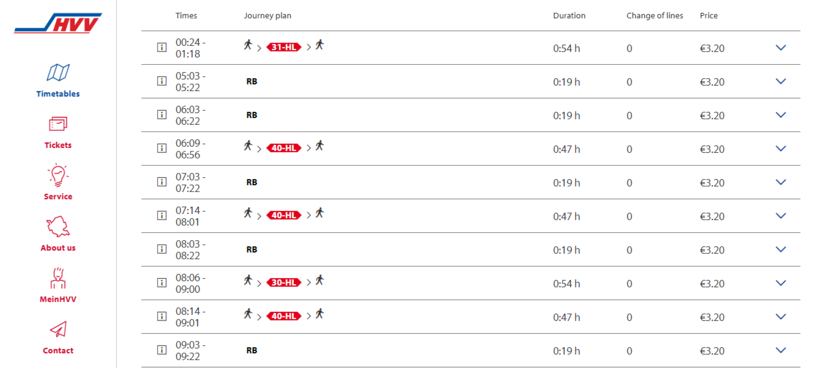Expand the 08:06 - 09:00 journey details
The width and height of the screenshot is (820, 368).
(781, 283)
